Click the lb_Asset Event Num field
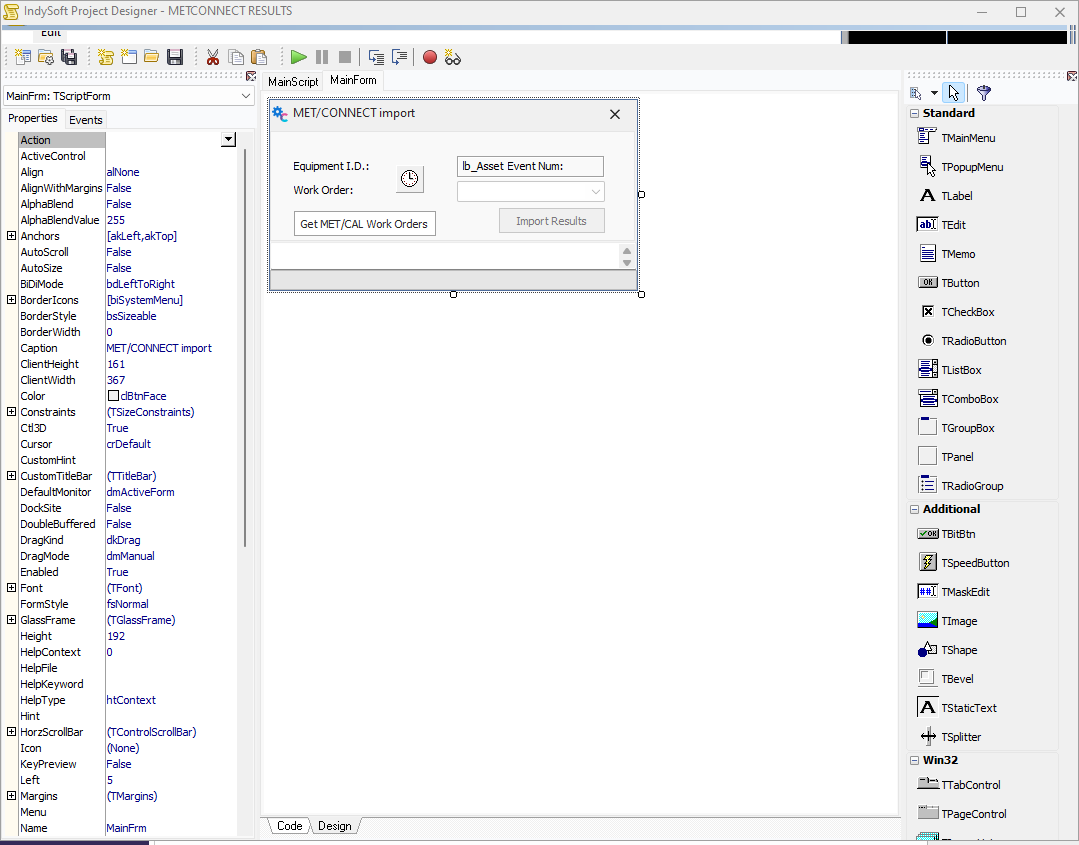 click(x=530, y=166)
